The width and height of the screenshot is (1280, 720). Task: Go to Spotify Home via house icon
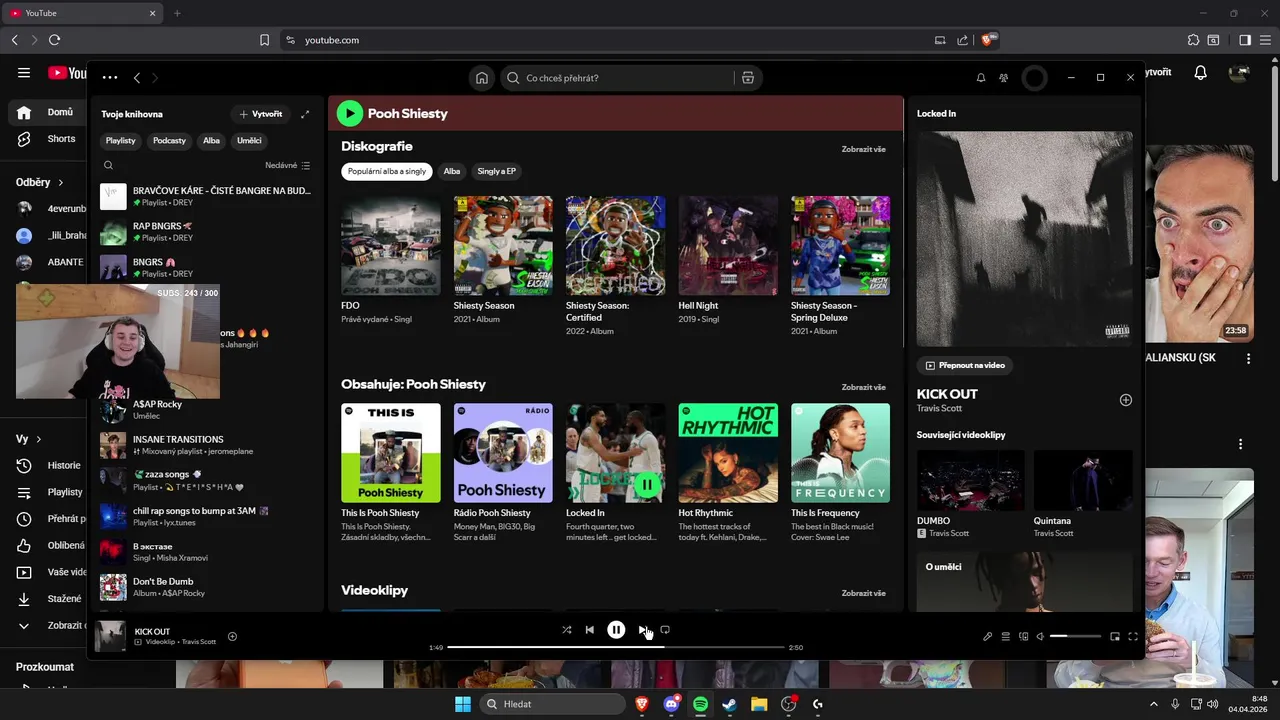point(482,78)
